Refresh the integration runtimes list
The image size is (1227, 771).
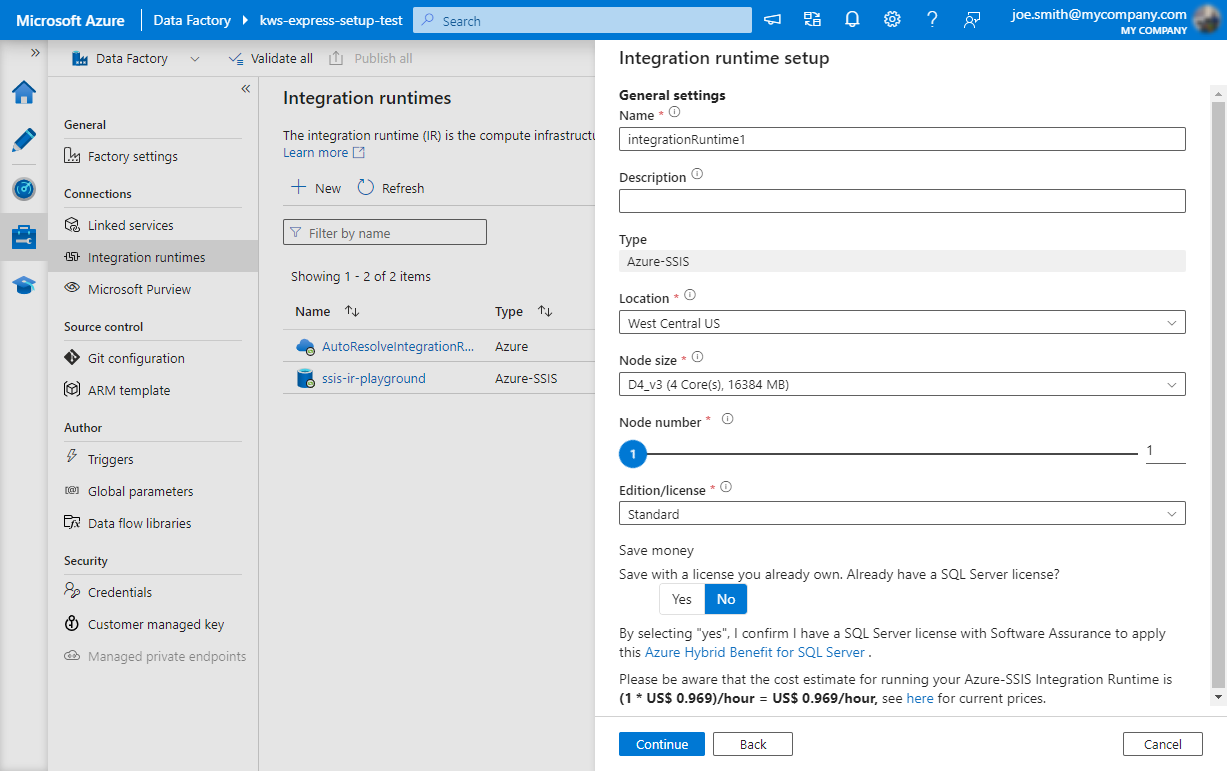[x=391, y=188]
